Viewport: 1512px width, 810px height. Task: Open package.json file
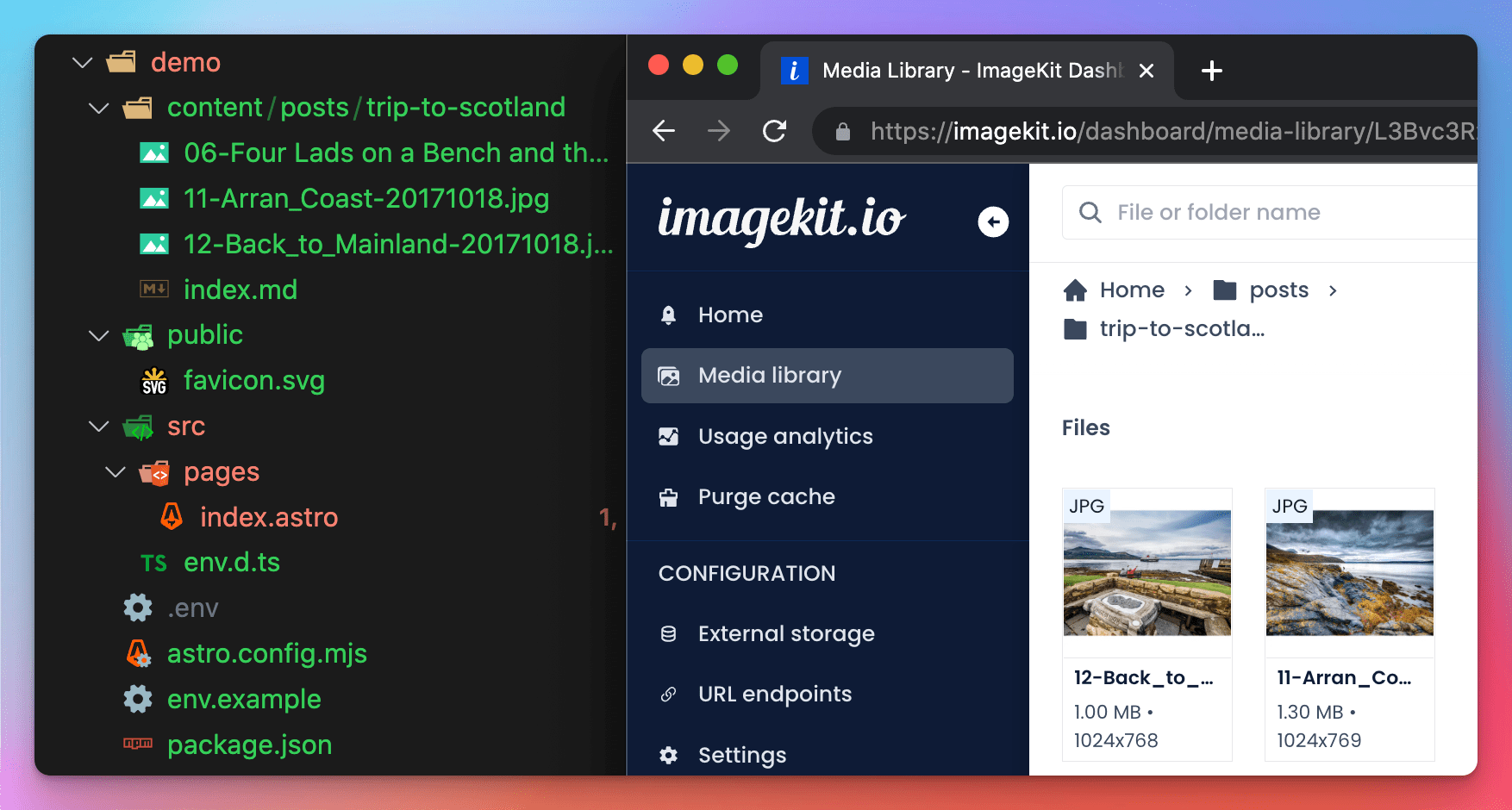coord(250,745)
